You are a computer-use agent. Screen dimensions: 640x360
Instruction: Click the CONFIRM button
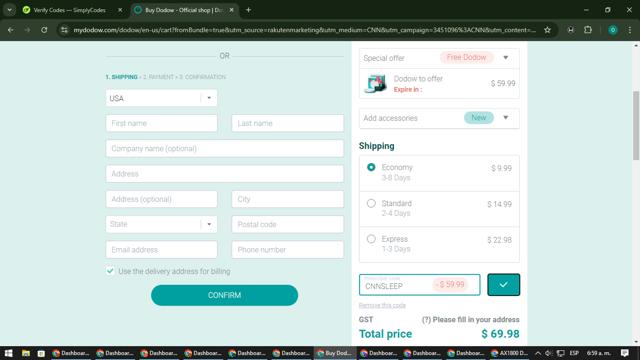[x=224, y=295]
